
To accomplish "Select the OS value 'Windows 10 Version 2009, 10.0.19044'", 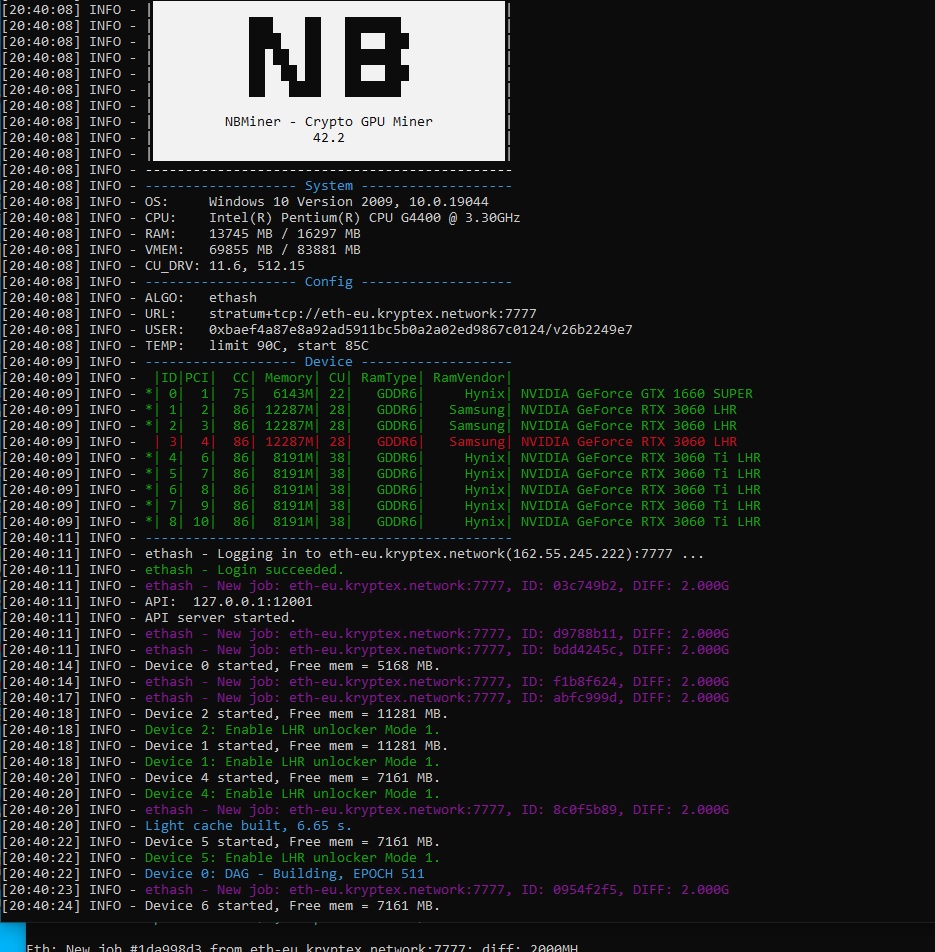I will coord(348,202).
